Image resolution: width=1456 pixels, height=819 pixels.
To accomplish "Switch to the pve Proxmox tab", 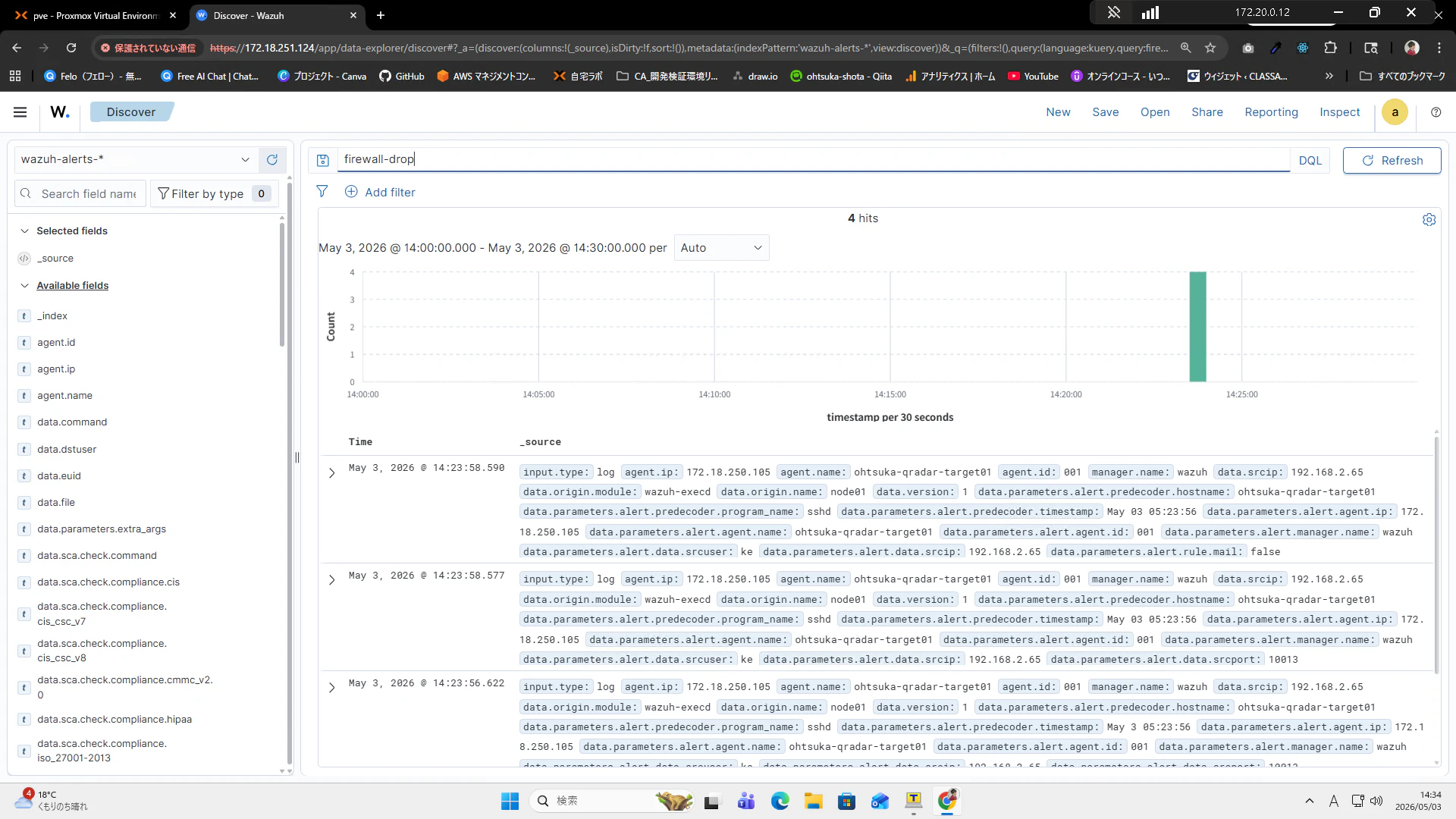I will pyautogui.click(x=96, y=15).
